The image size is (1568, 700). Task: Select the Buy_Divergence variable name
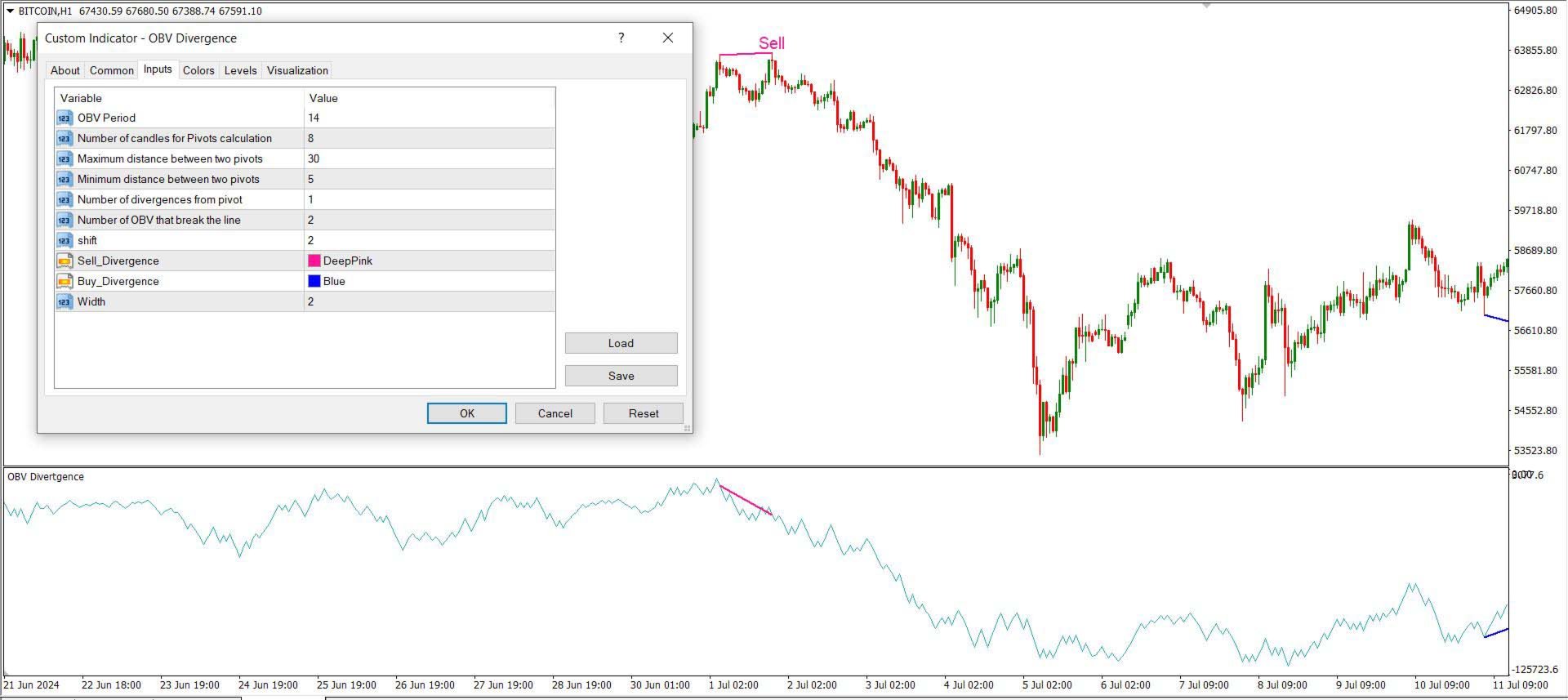click(x=118, y=281)
